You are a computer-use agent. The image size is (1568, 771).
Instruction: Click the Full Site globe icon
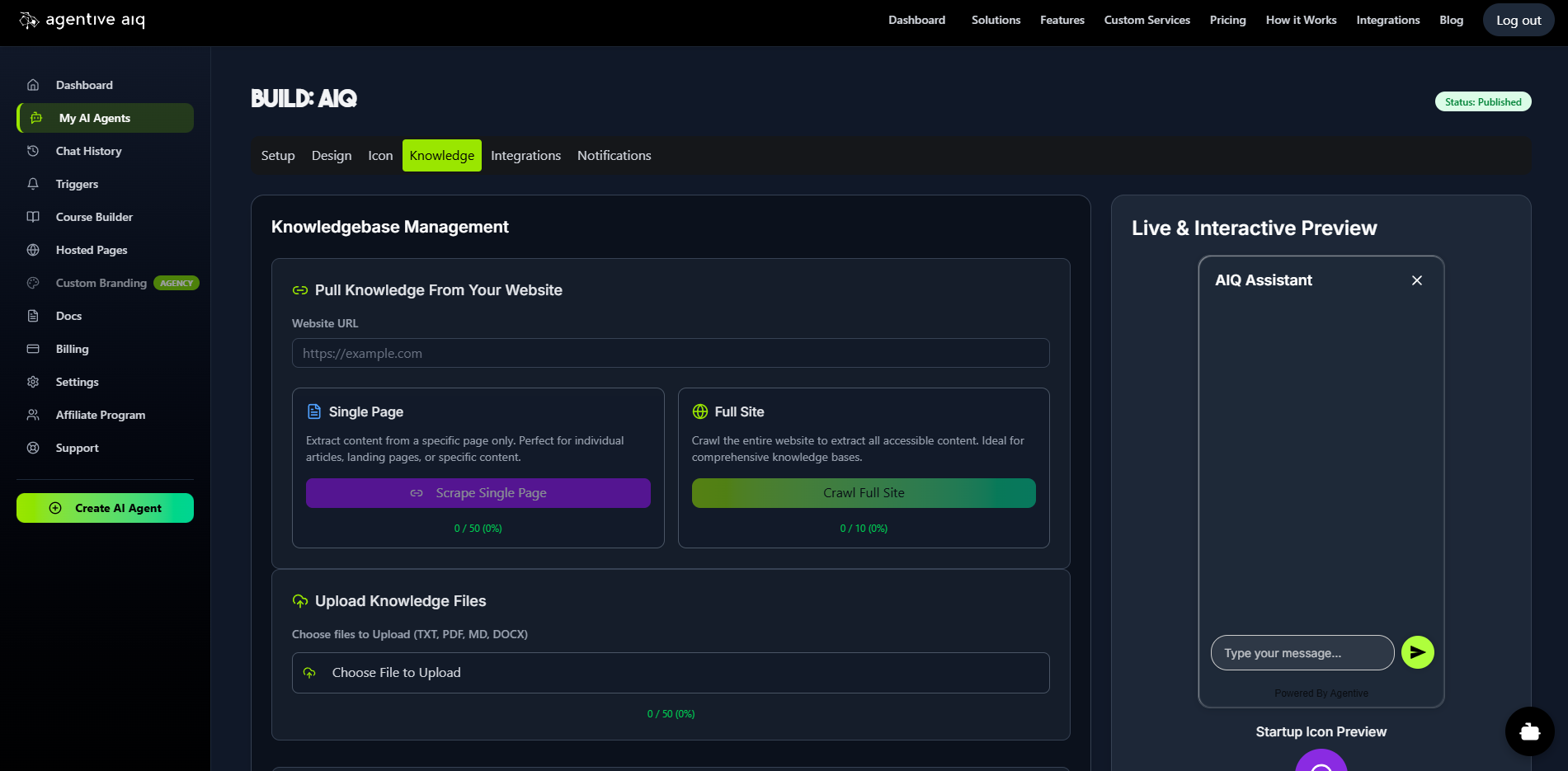click(700, 411)
